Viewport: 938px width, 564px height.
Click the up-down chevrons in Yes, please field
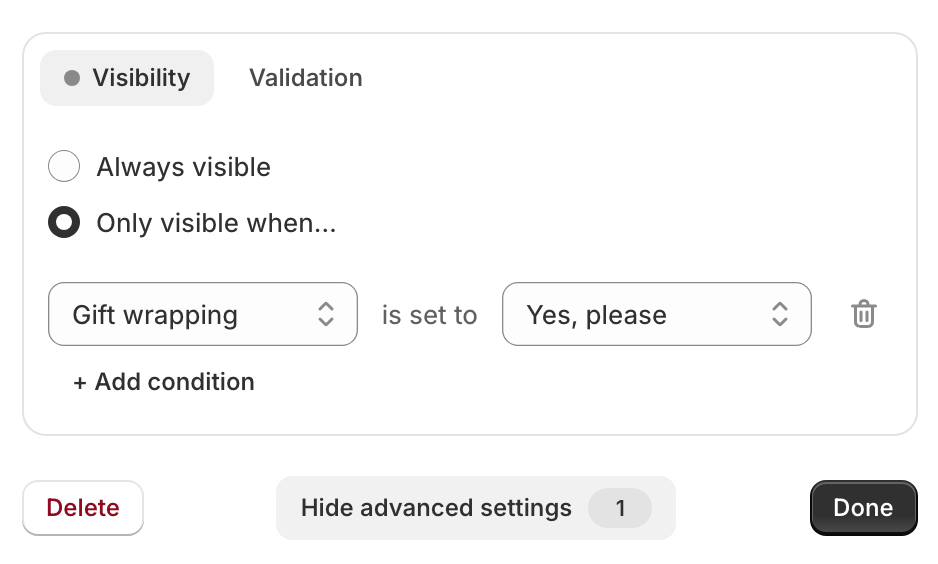point(779,314)
